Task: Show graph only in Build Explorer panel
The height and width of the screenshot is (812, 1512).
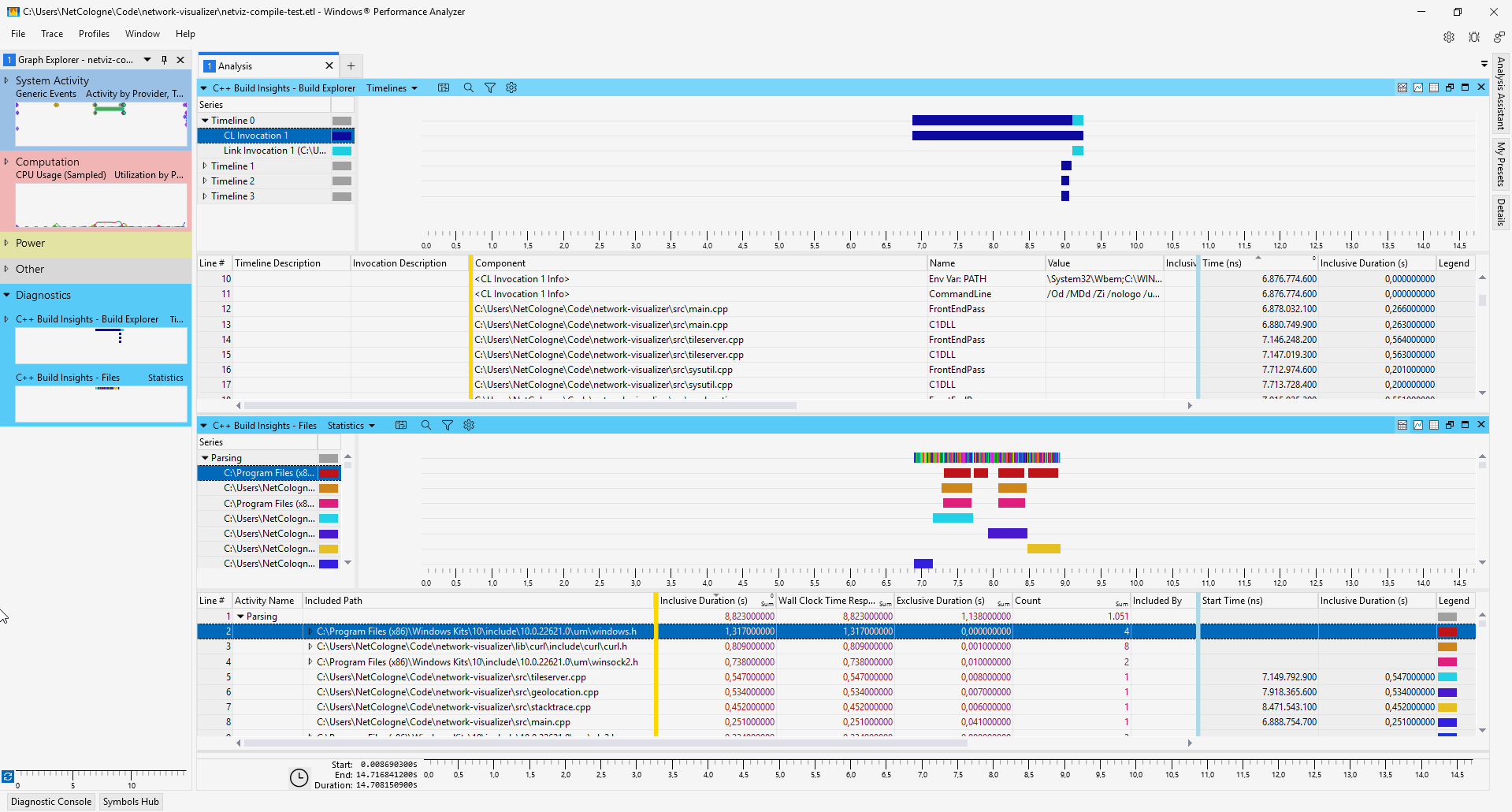Action: coord(1418,88)
